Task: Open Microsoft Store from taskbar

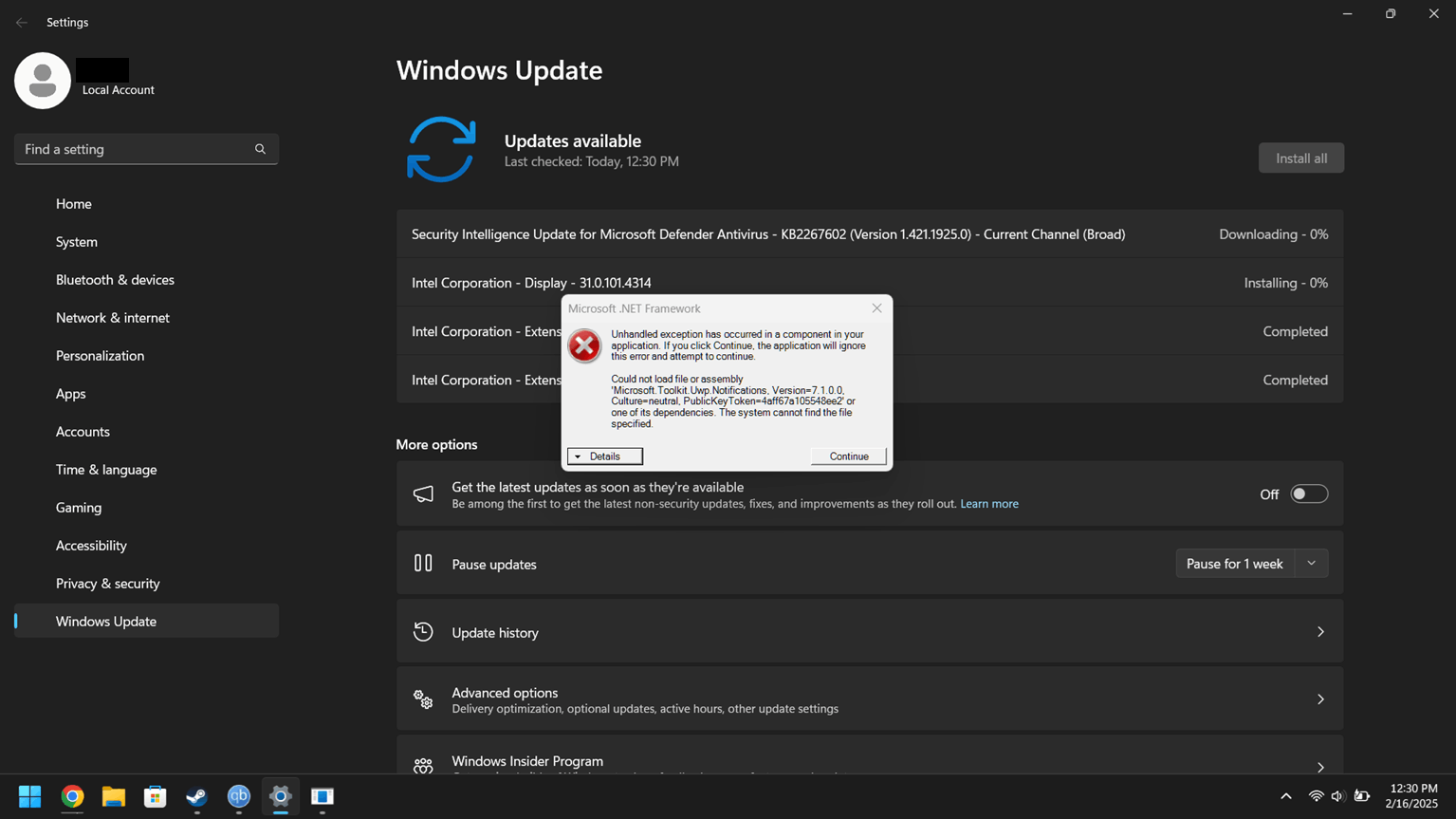Action: pos(156,796)
